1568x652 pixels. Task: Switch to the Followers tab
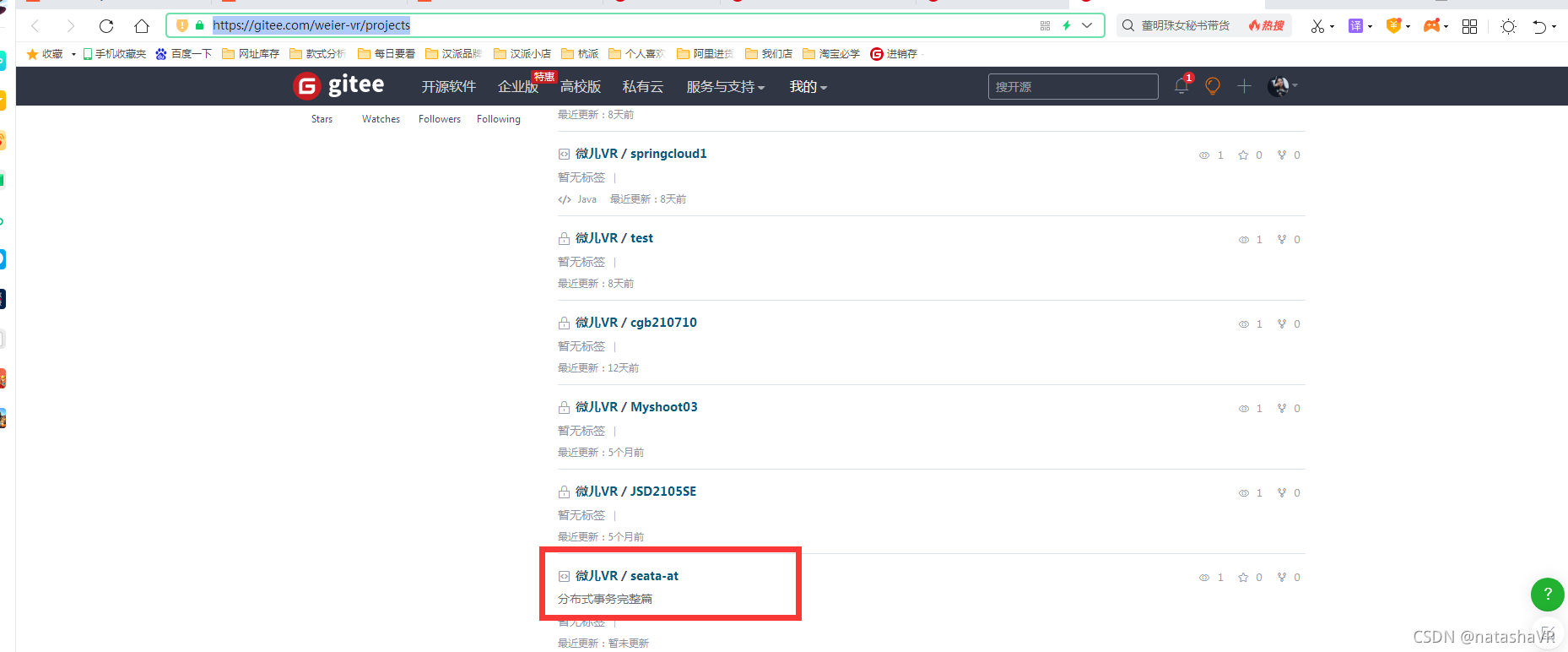click(440, 119)
